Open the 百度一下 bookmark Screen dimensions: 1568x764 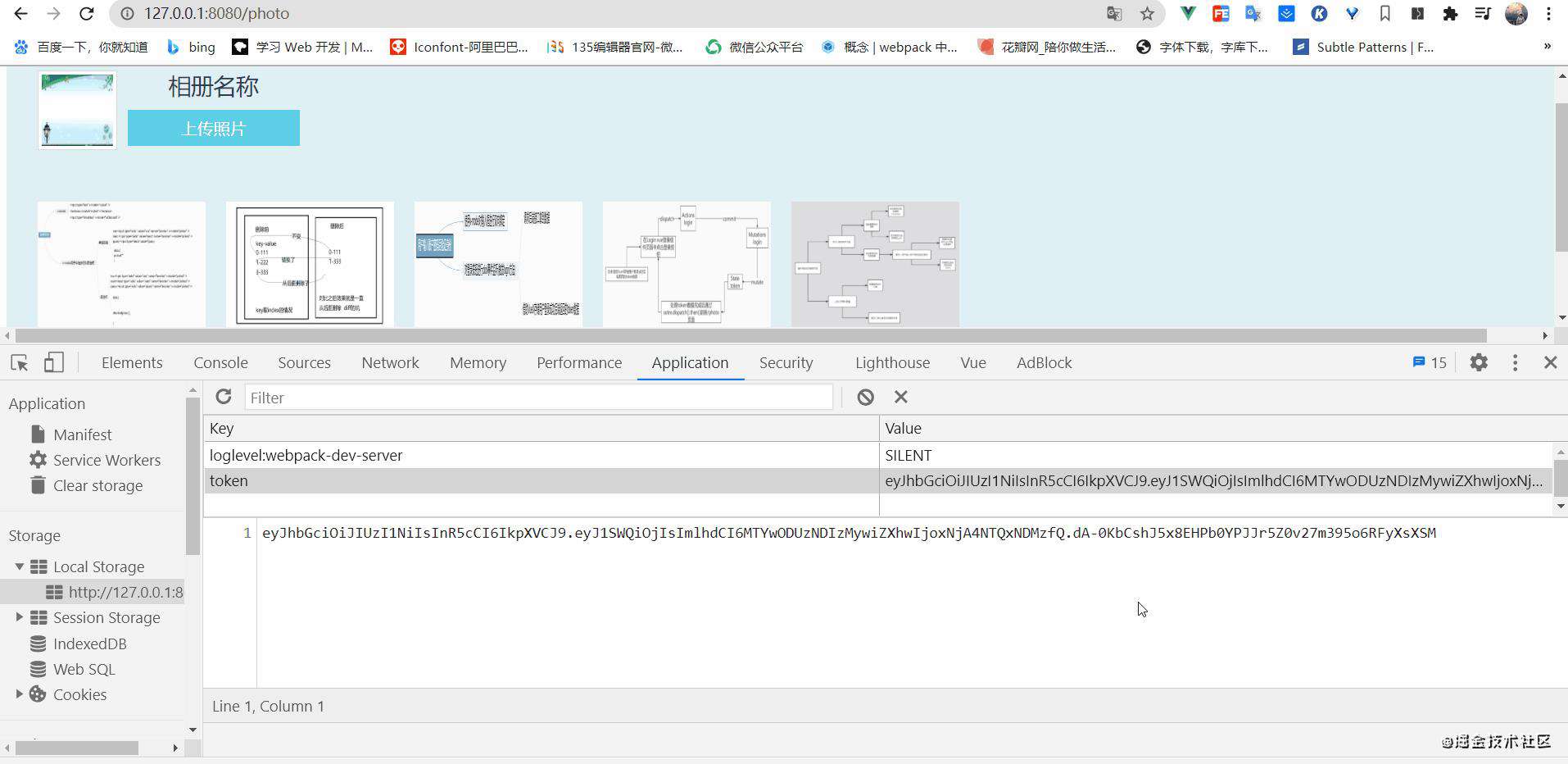coord(81,47)
